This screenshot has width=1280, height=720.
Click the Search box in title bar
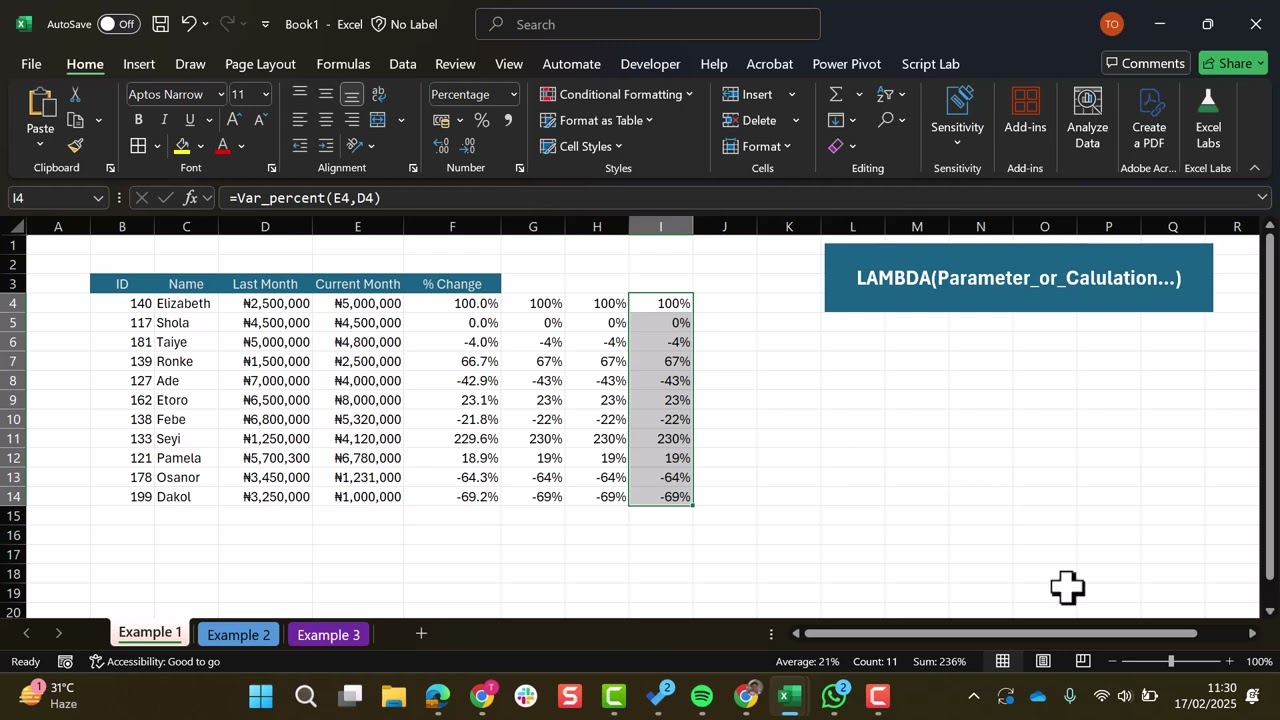click(648, 24)
